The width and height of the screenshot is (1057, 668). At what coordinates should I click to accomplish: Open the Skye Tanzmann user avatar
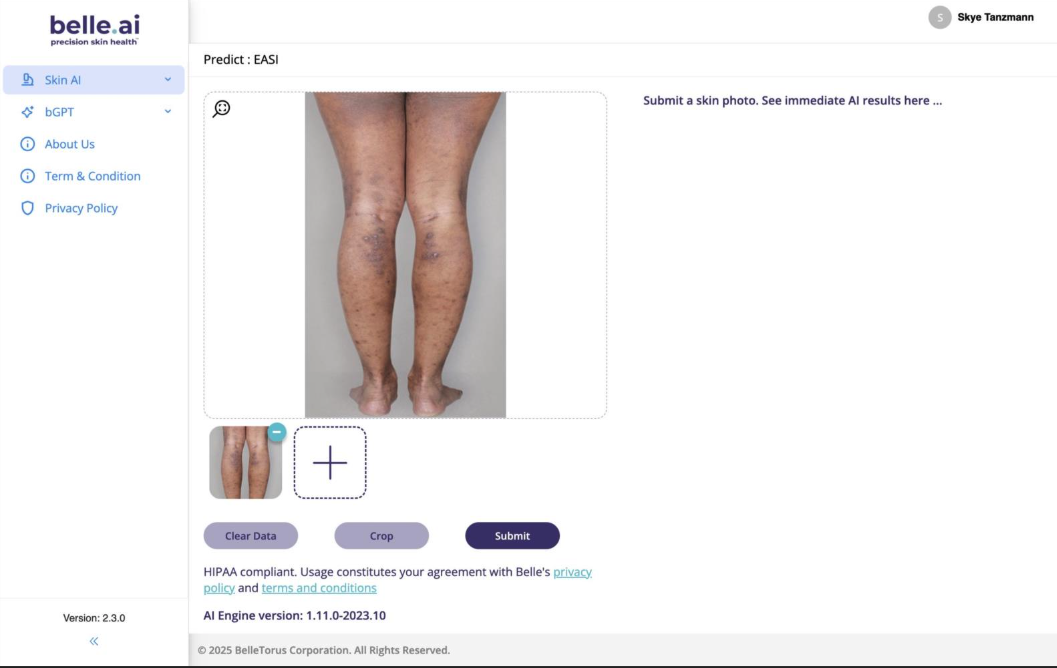coord(940,18)
